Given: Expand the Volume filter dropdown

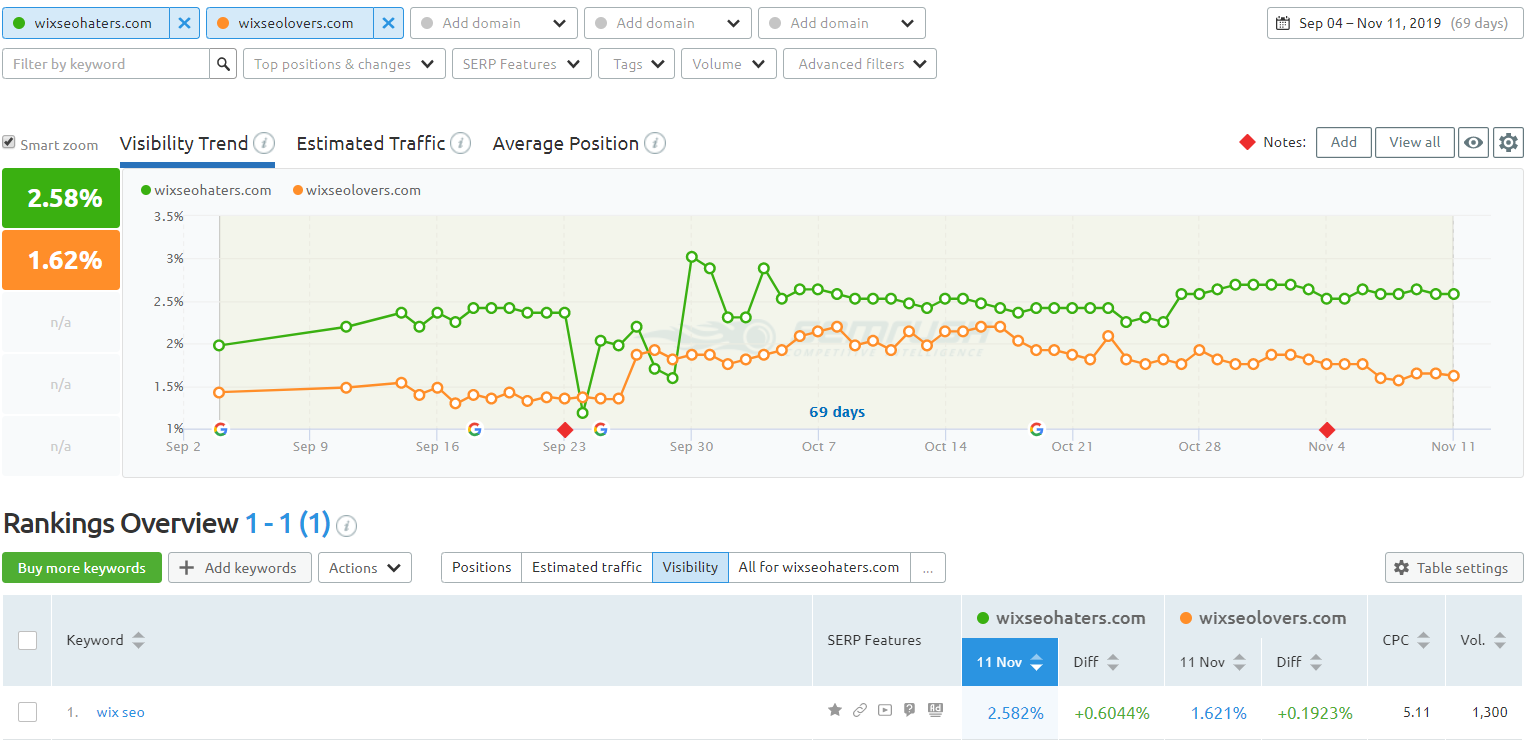Looking at the screenshot, I should tap(728, 62).
